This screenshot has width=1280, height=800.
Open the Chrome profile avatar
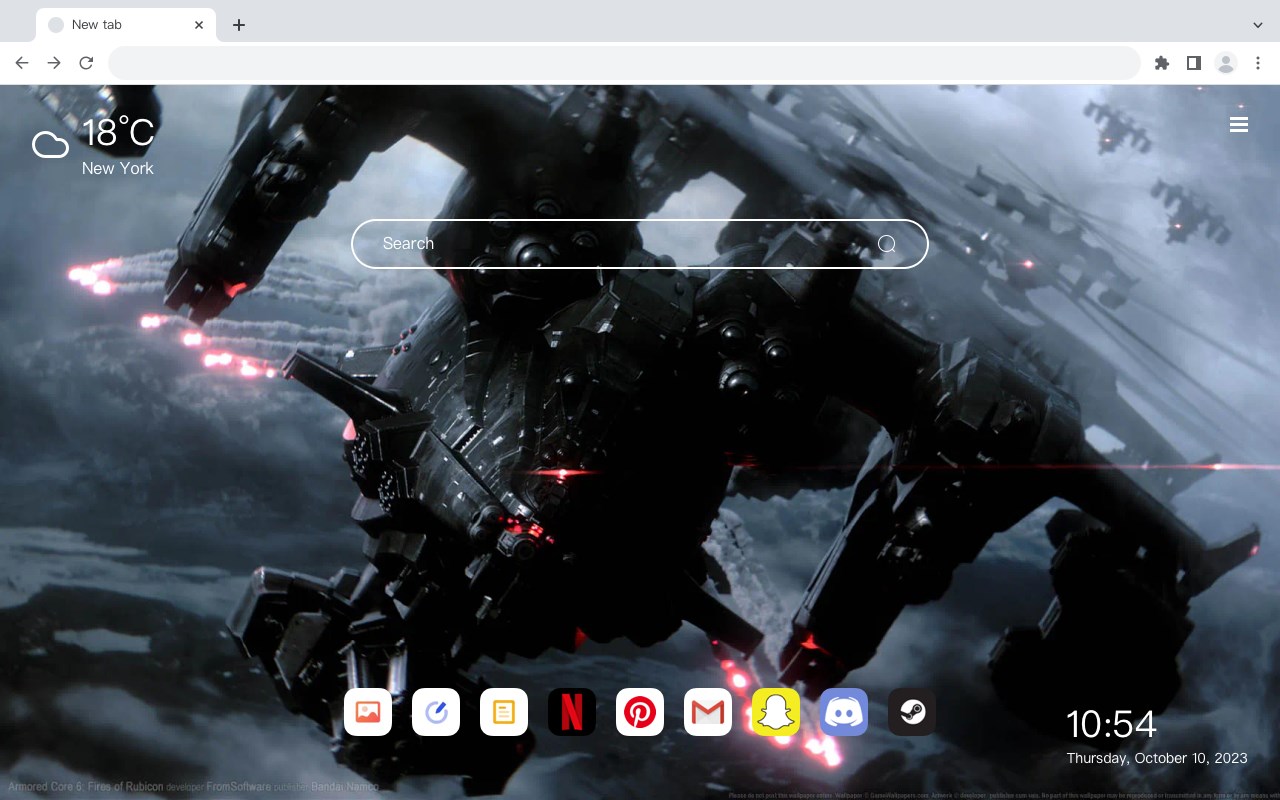point(1226,63)
